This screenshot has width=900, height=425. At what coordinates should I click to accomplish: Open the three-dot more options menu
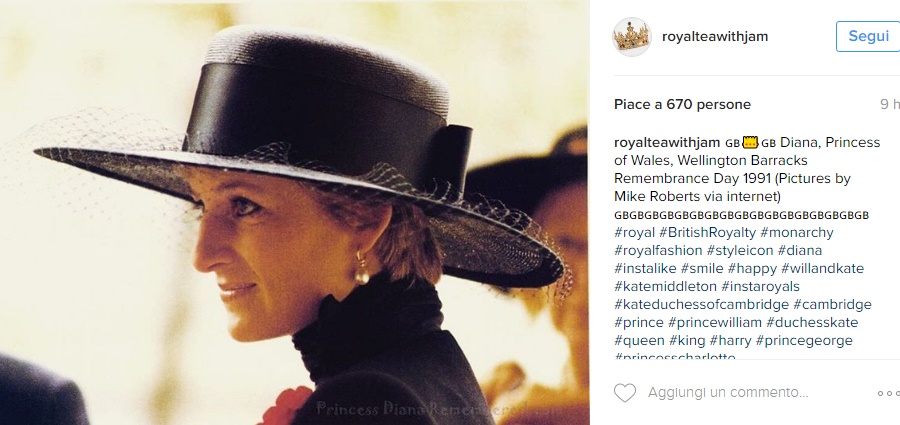[887, 393]
